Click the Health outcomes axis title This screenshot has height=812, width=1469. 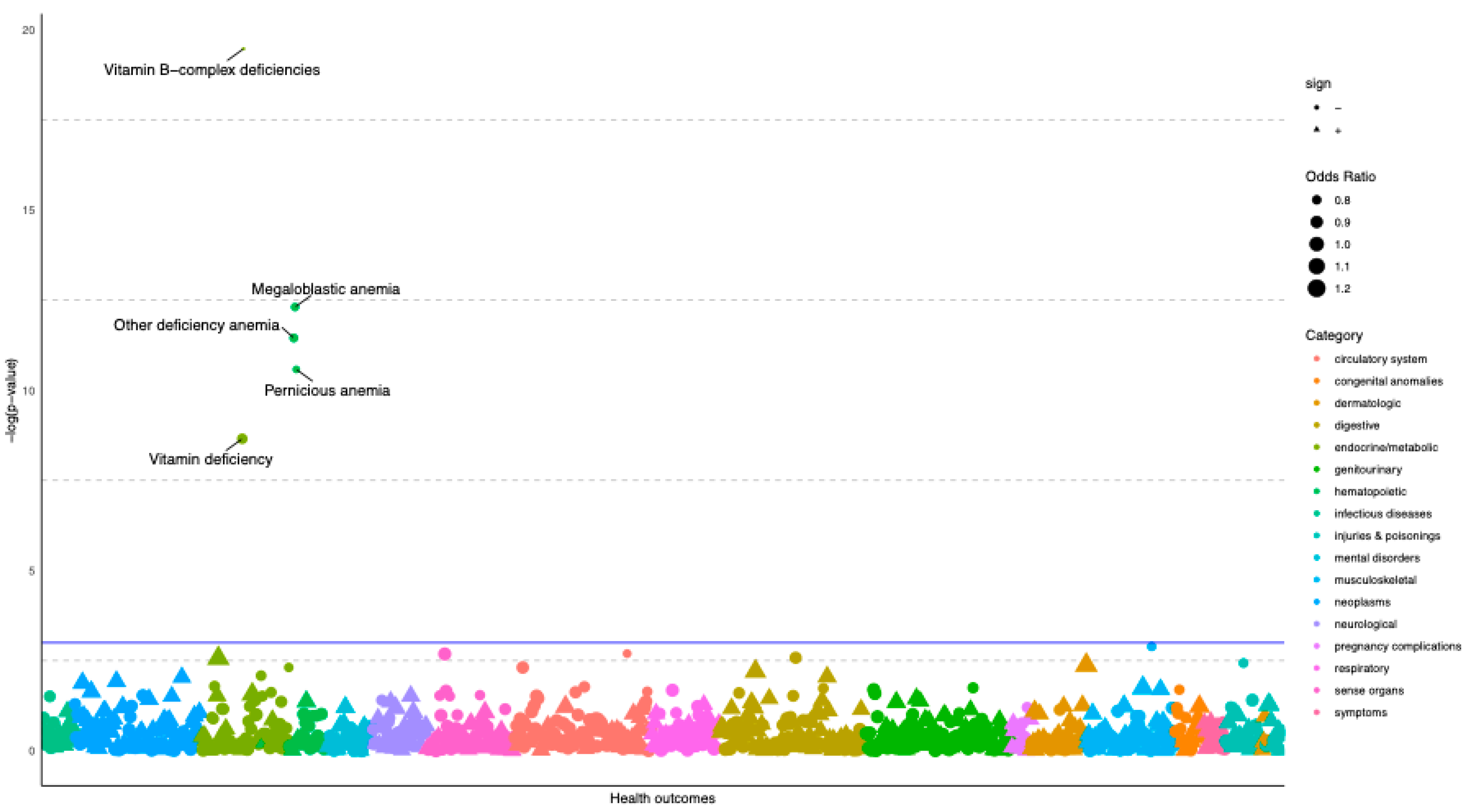[662, 798]
